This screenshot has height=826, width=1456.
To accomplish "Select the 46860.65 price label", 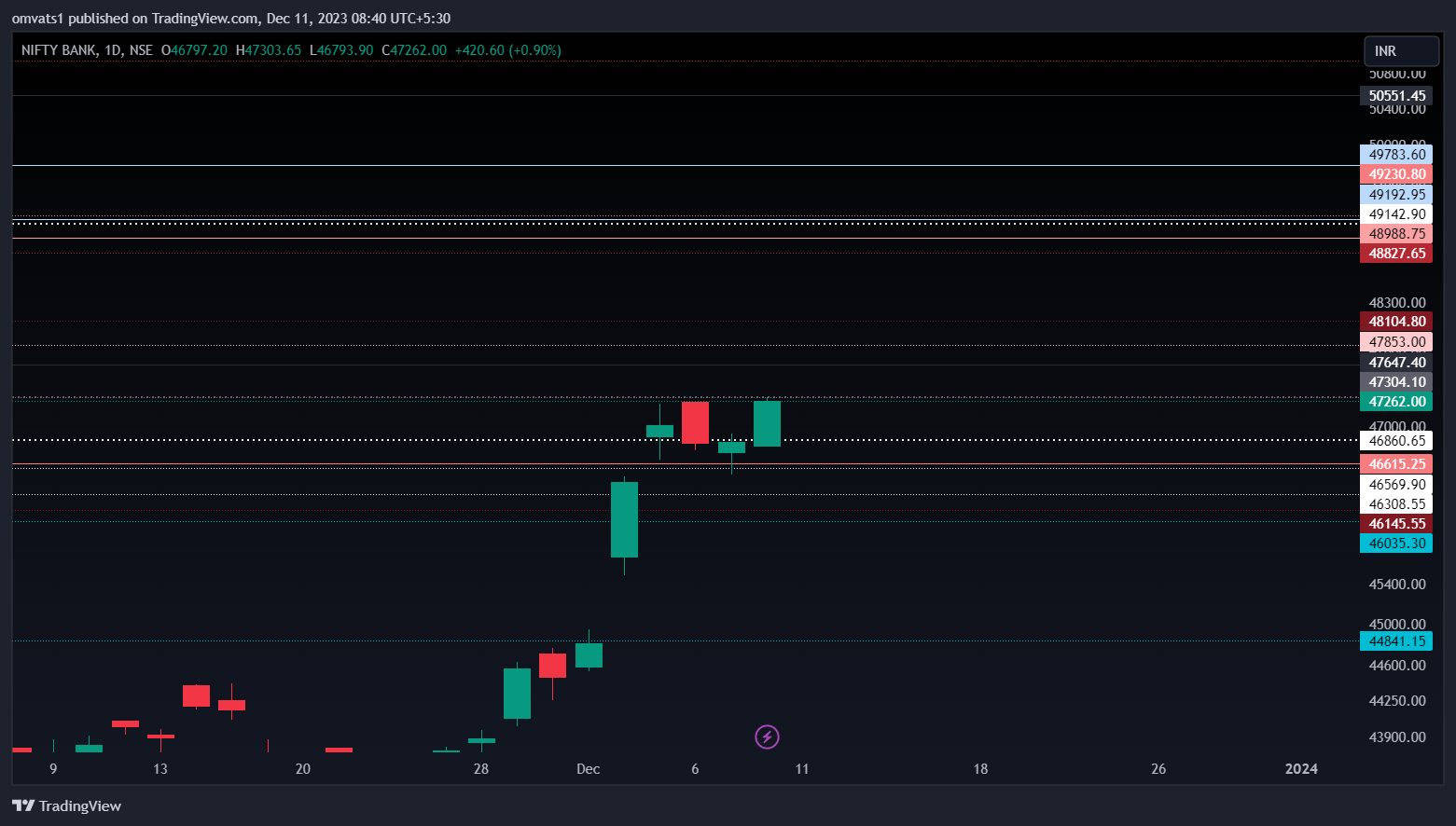I will coord(1396,441).
